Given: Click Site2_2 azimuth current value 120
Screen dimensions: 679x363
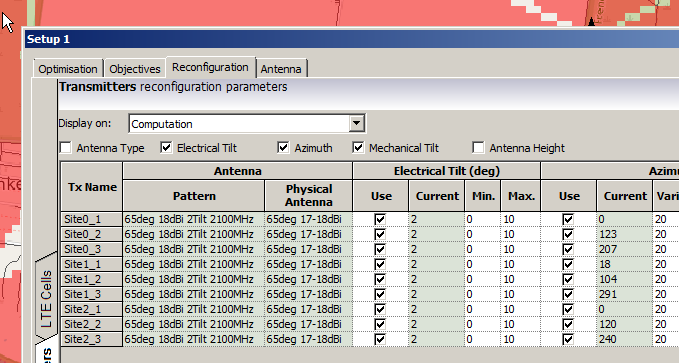Looking at the screenshot, I should pos(624,324).
